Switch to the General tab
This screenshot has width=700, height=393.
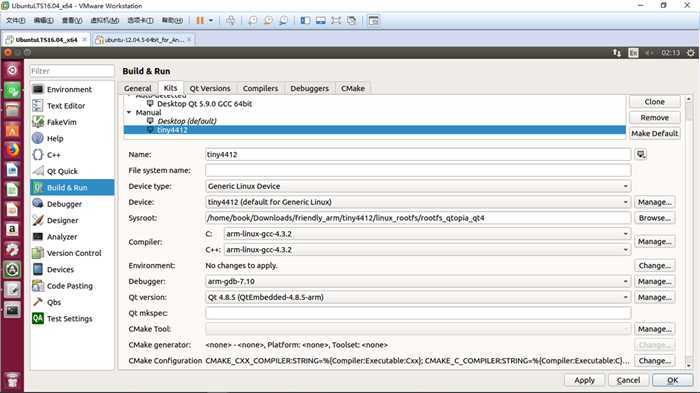pos(138,88)
